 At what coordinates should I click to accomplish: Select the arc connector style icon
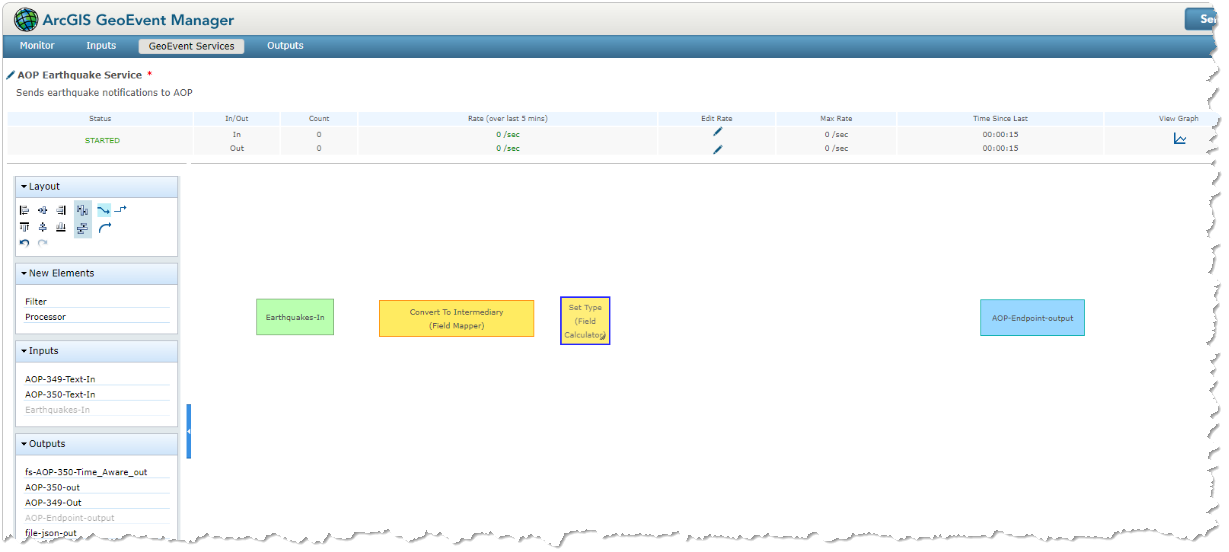105,227
